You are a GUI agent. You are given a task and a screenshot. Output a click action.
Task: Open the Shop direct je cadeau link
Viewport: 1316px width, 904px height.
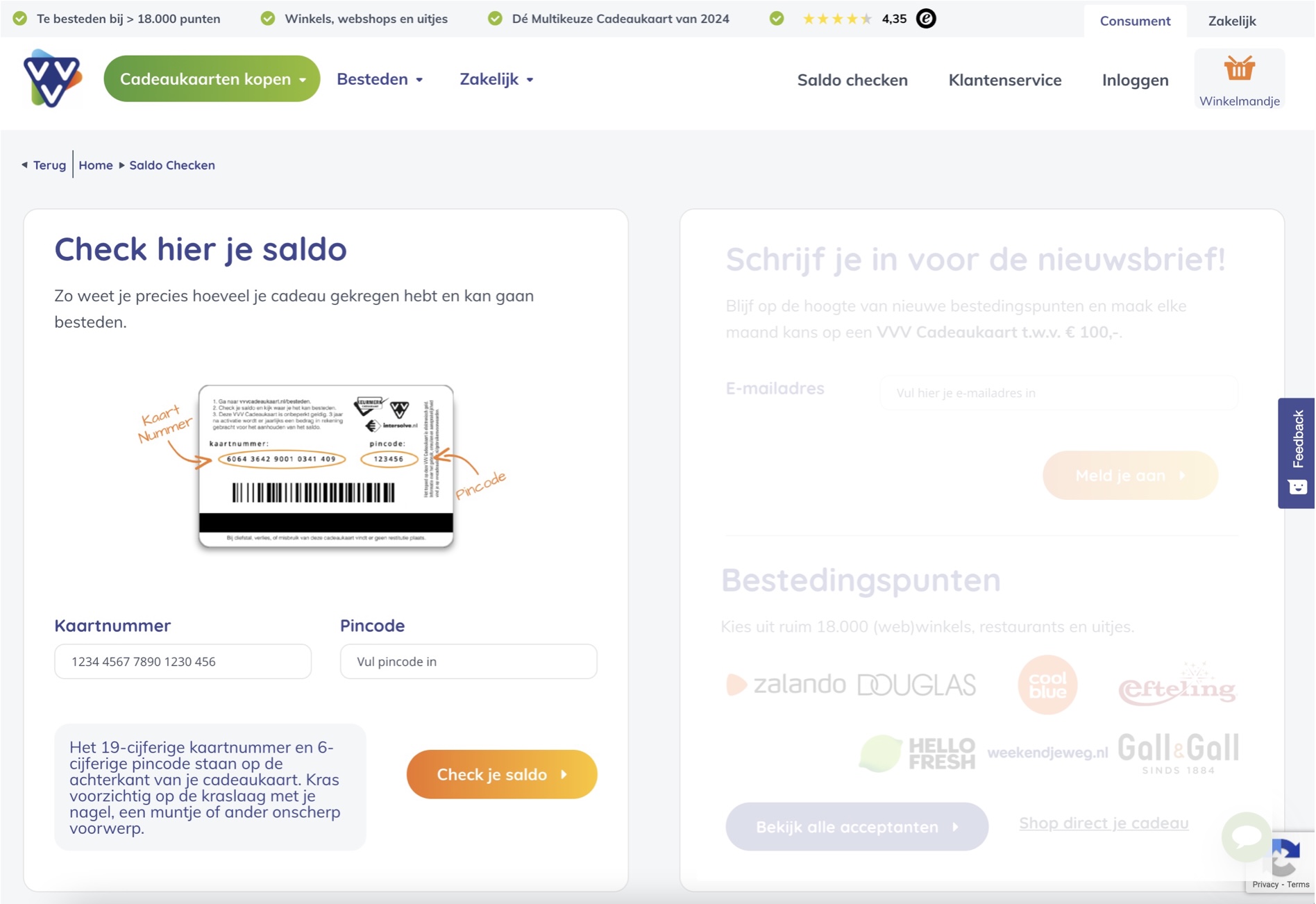1103,823
